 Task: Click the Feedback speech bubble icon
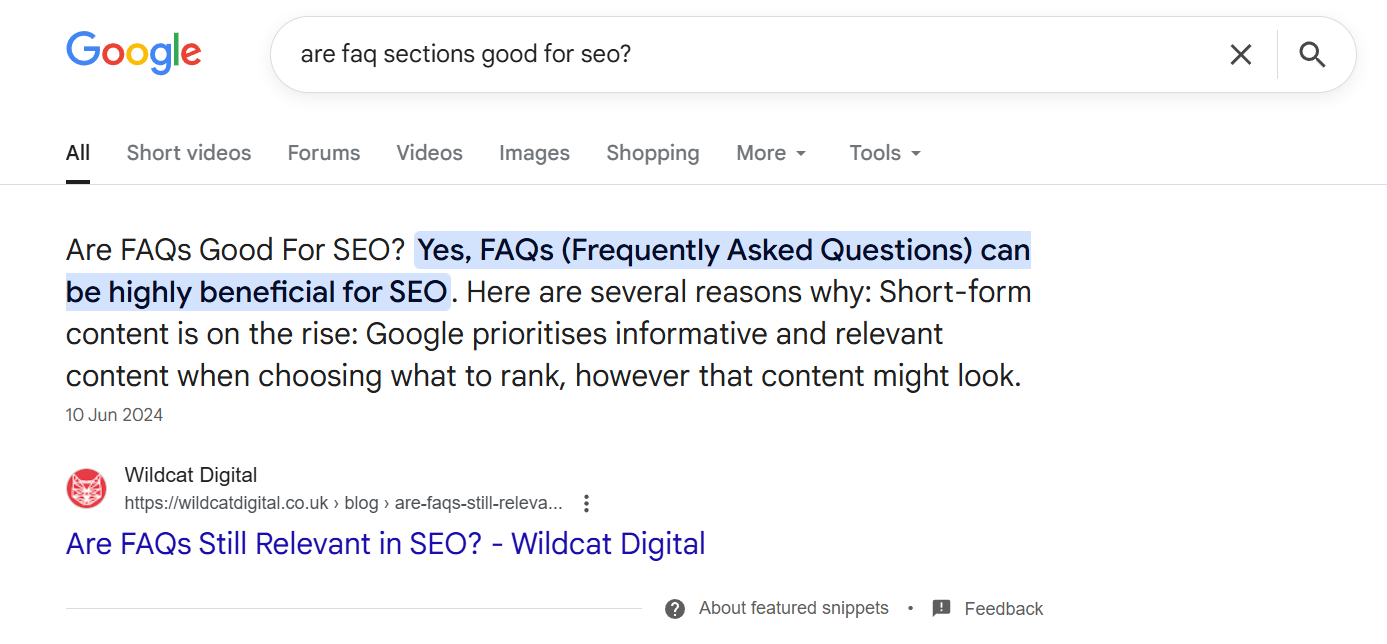[941, 609]
